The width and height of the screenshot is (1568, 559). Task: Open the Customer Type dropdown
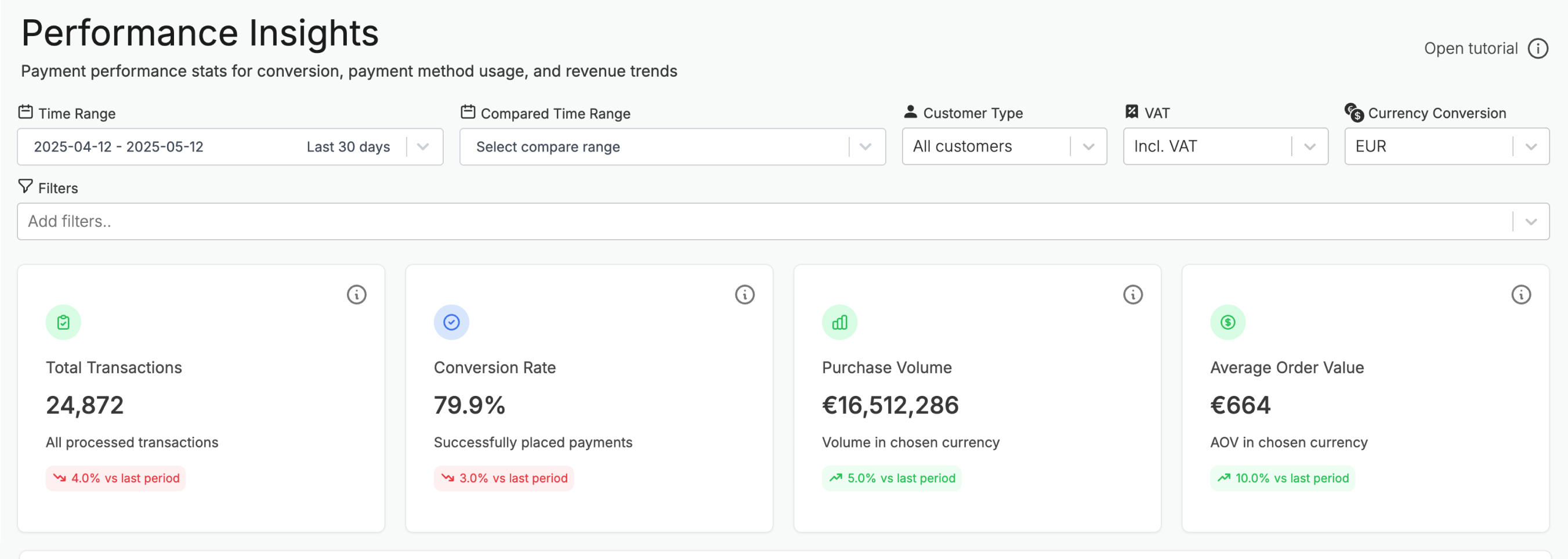(x=1088, y=147)
